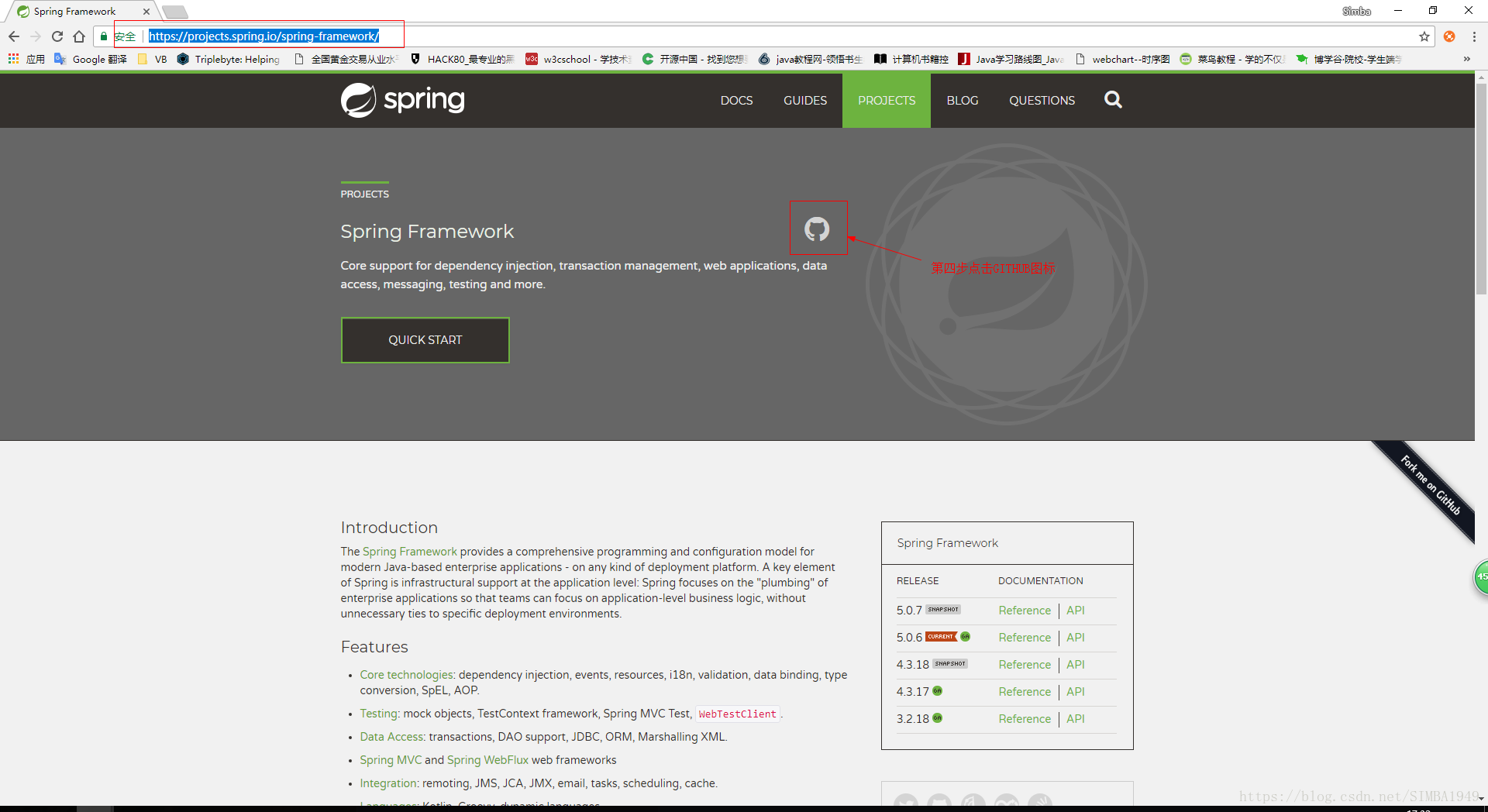Open the java教程网 bookmark
The width and height of the screenshot is (1488, 812).
coord(811,59)
